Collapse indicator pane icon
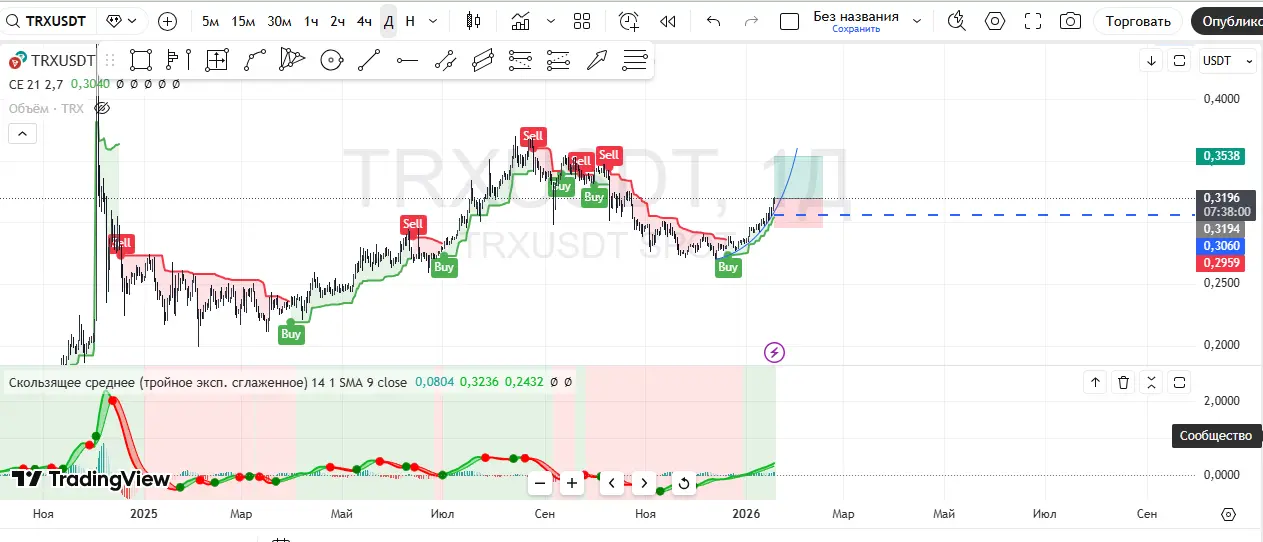The height and width of the screenshot is (542, 1263). pyautogui.click(x=1151, y=382)
